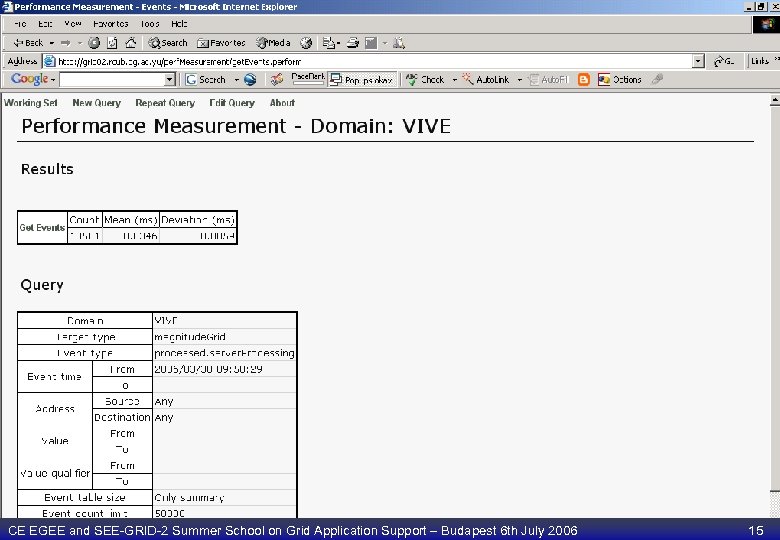The width and height of the screenshot is (780, 540).
Task: Click the New Query link
Action: click(97, 103)
